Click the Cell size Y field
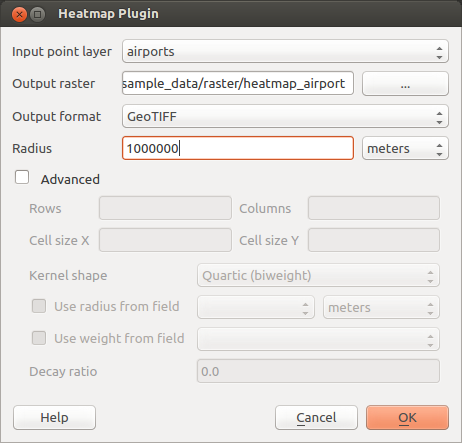The width and height of the screenshot is (462, 443). point(374,240)
